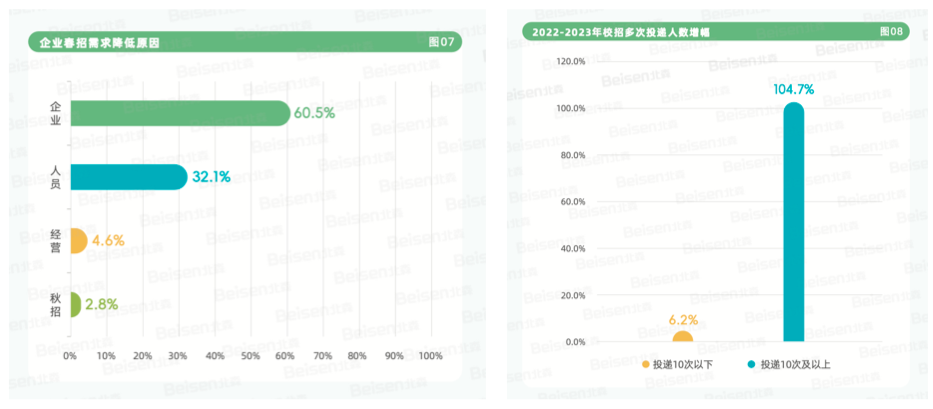This screenshot has height=409, width=933.
Task: Click the small orange 6.2% column
Action: (x=682, y=336)
